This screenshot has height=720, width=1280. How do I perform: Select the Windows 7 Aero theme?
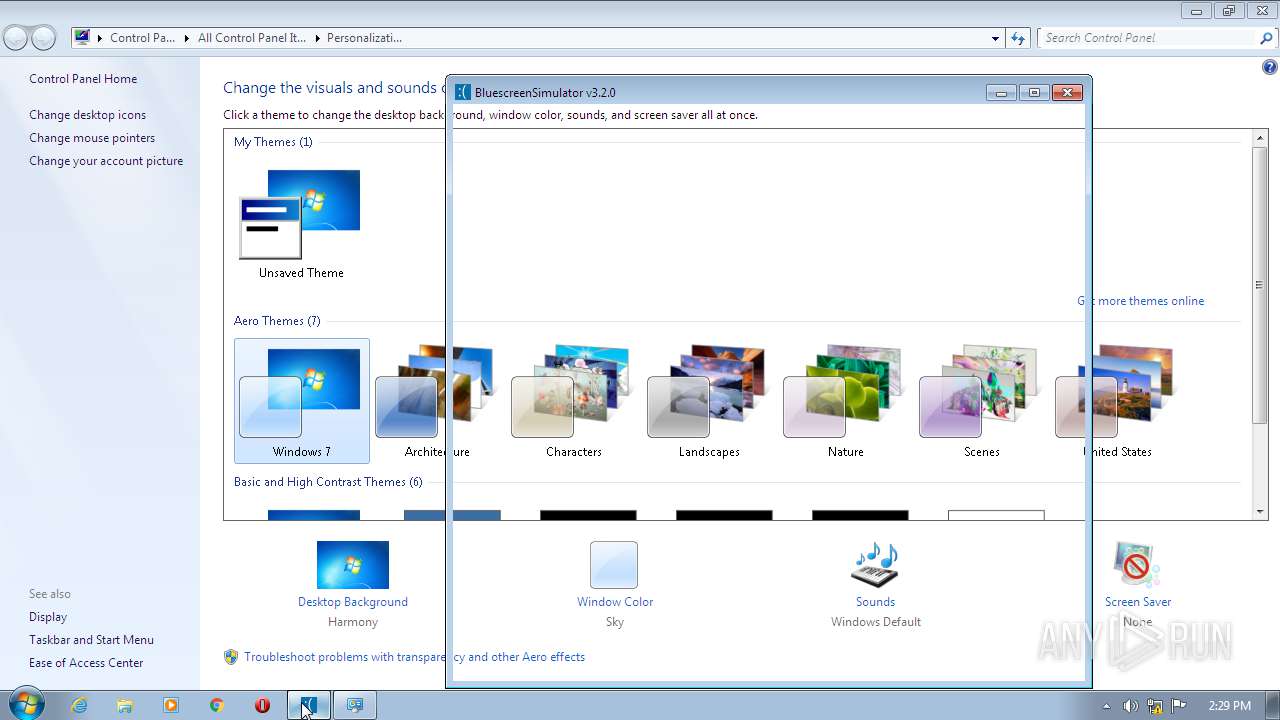pyautogui.click(x=301, y=400)
